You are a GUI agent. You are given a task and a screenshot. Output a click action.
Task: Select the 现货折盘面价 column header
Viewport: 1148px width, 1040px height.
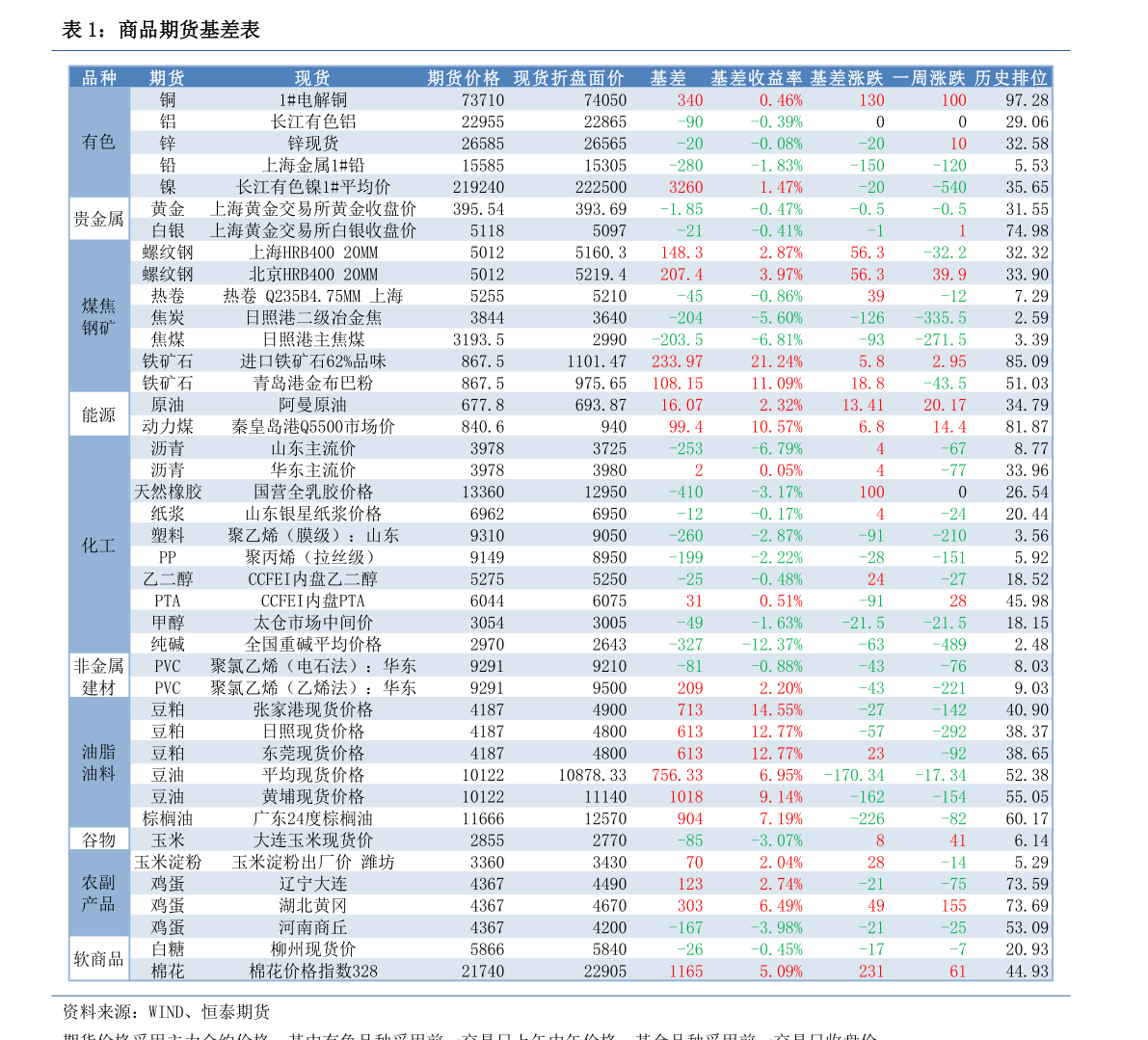pyautogui.click(x=569, y=78)
